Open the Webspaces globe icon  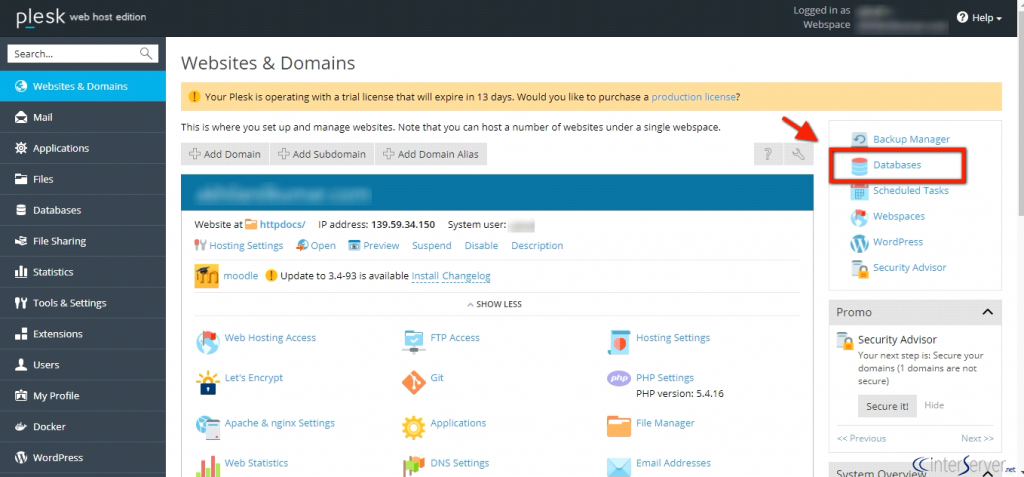tap(859, 217)
